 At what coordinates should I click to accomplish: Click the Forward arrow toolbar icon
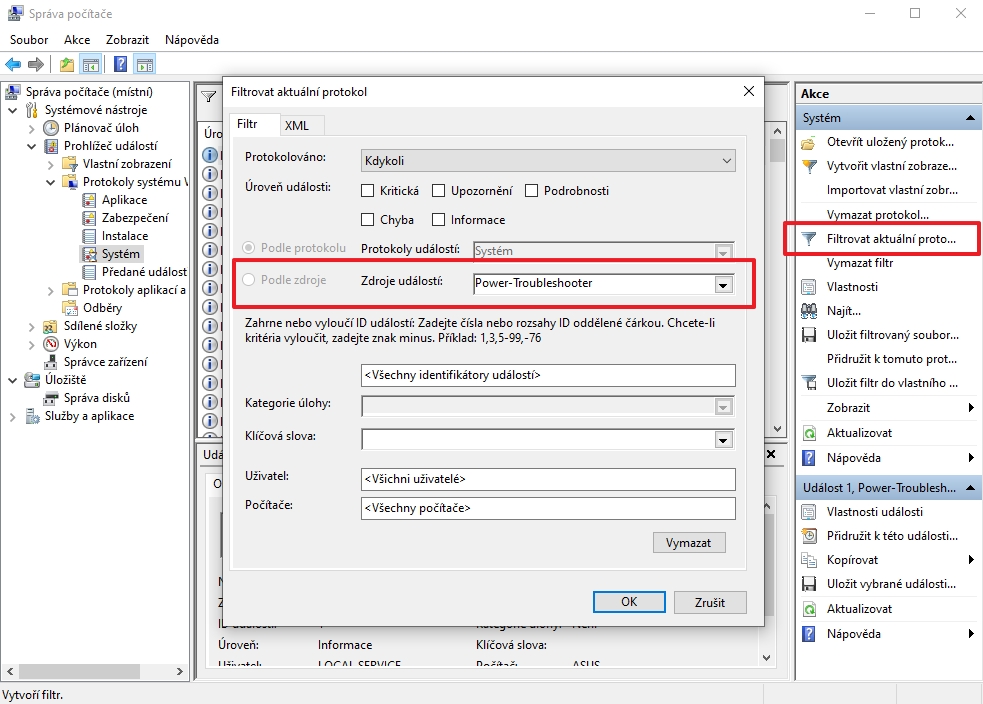pyautogui.click(x=36, y=64)
